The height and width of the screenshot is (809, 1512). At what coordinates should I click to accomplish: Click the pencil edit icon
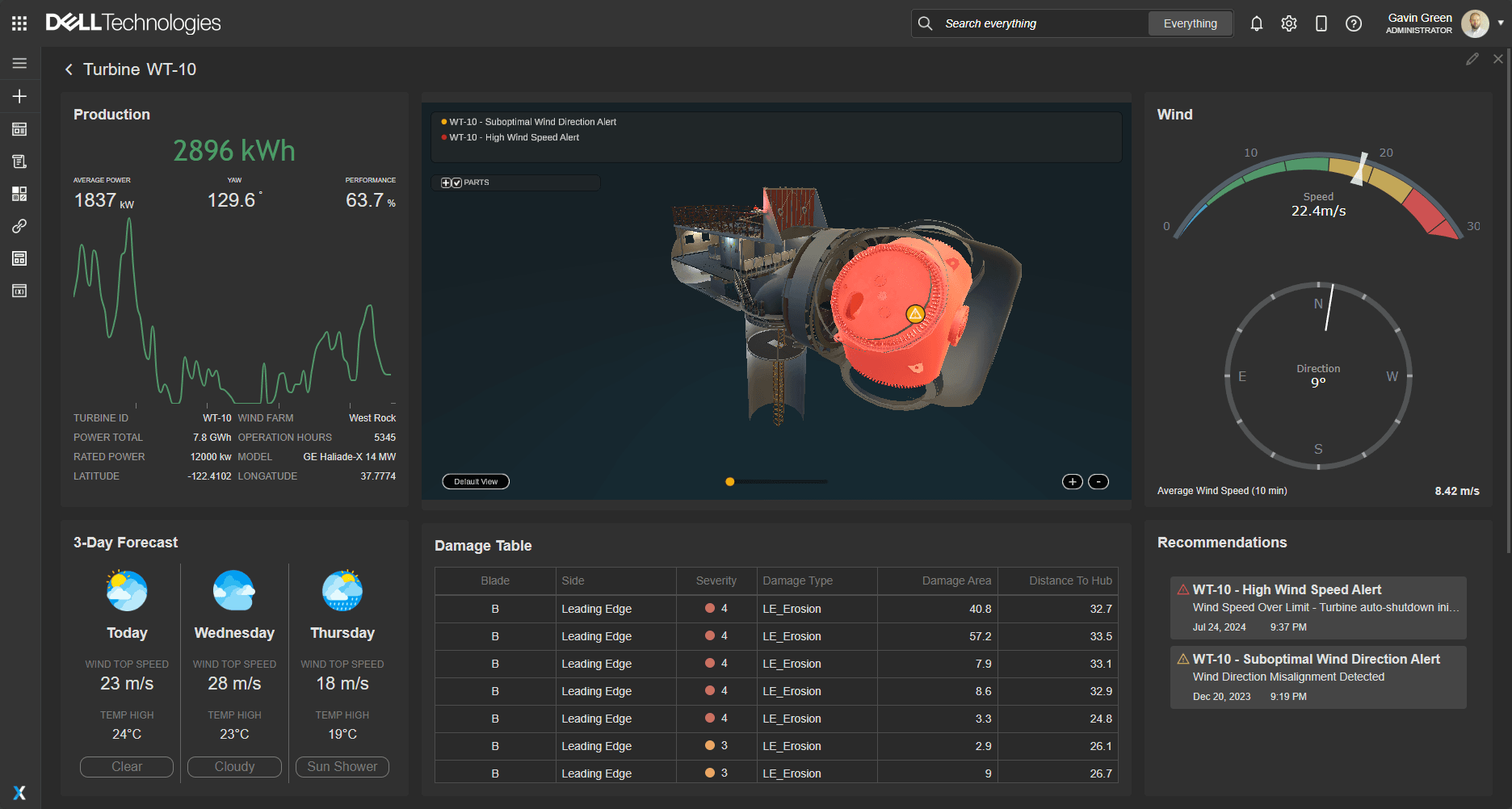(x=1472, y=59)
